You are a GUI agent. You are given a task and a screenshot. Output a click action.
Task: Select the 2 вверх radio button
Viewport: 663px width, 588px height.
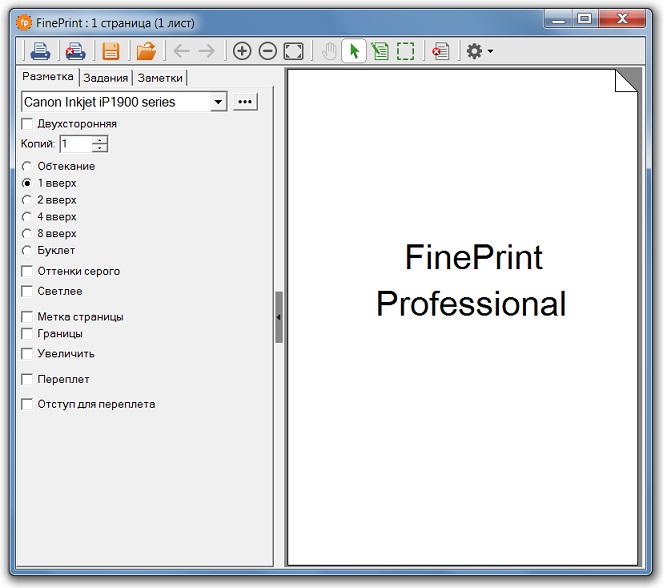pyautogui.click(x=27, y=200)
